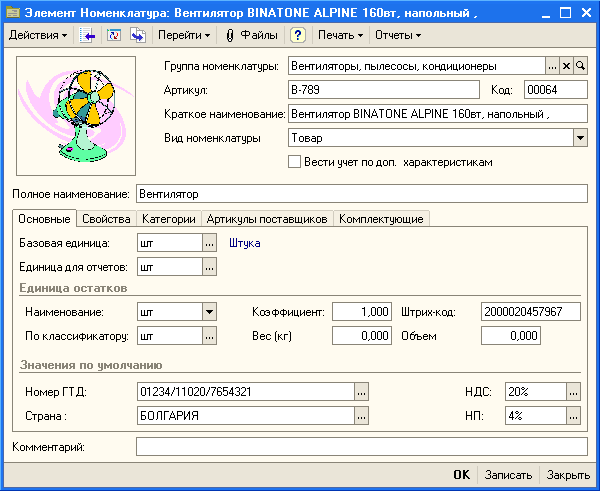The height and width of the screenshot is (491, 600).
Task: Switch to the Комплектующие tab
Action: point(381,219)
